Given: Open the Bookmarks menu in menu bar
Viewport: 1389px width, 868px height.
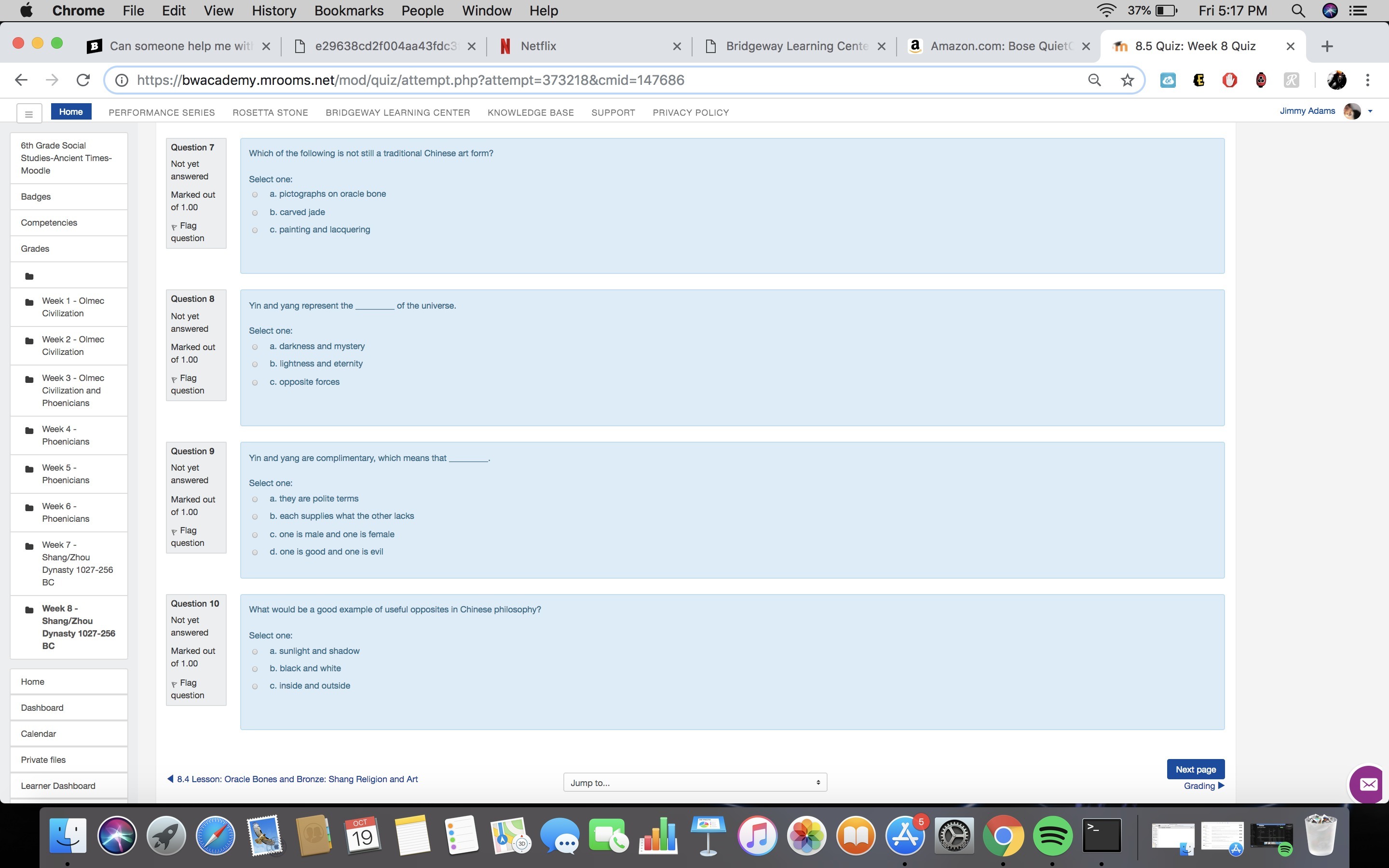Looking at the screenshot, I should (348, 10).
